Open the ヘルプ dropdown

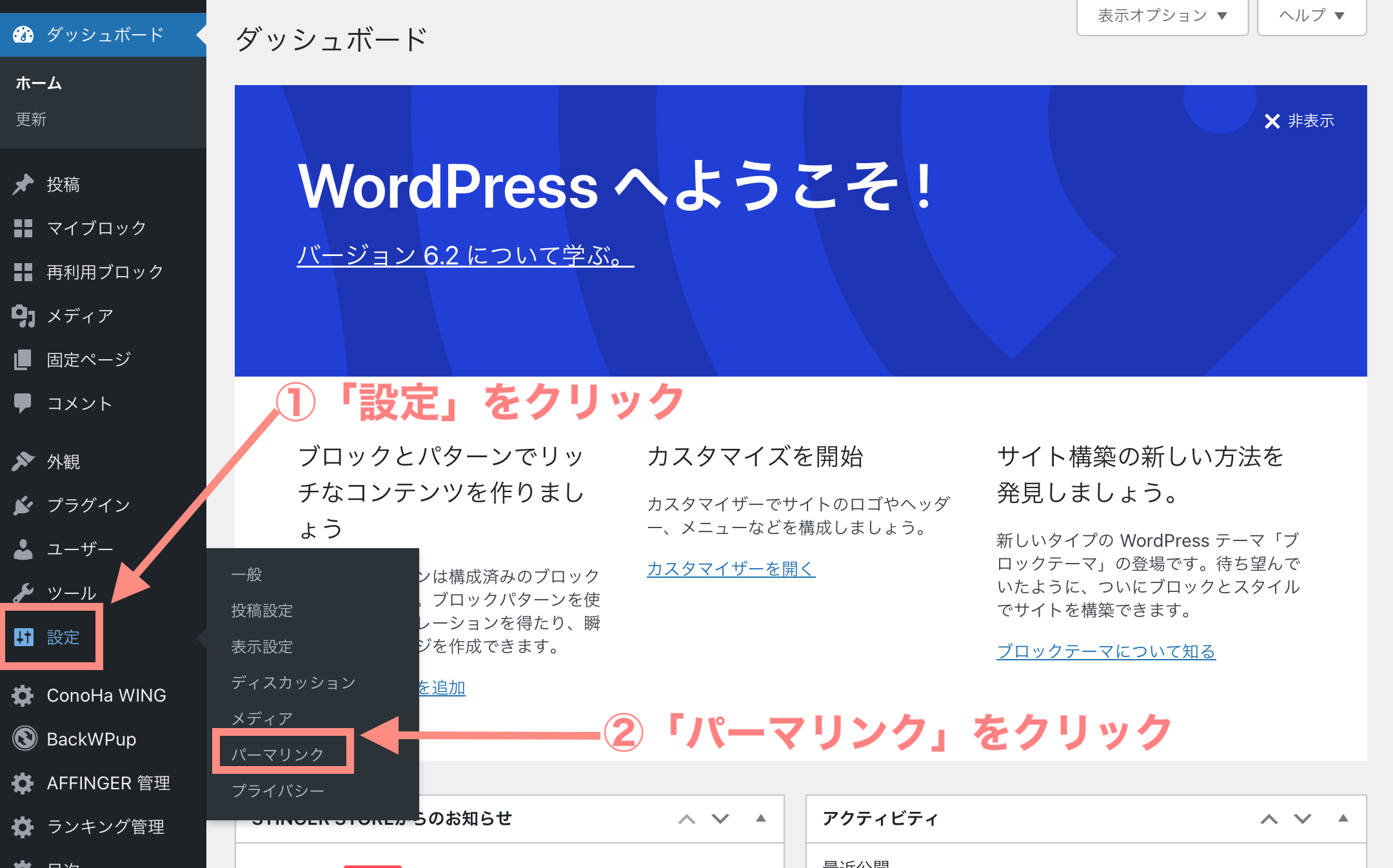point(1311,15)
